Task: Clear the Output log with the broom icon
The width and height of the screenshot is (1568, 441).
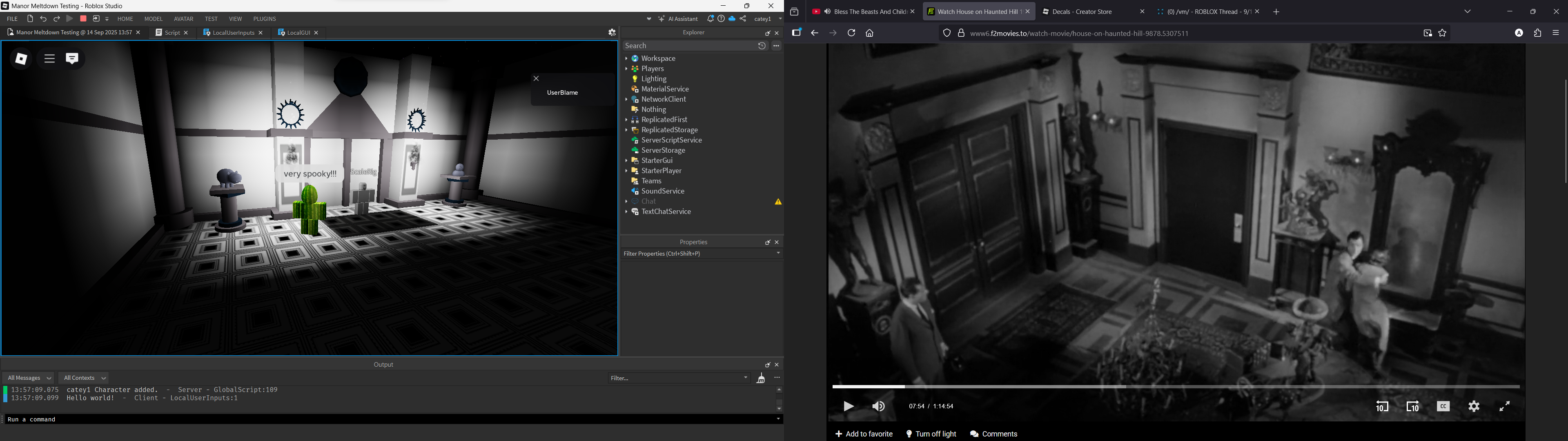Action: (x=761, y=378)
